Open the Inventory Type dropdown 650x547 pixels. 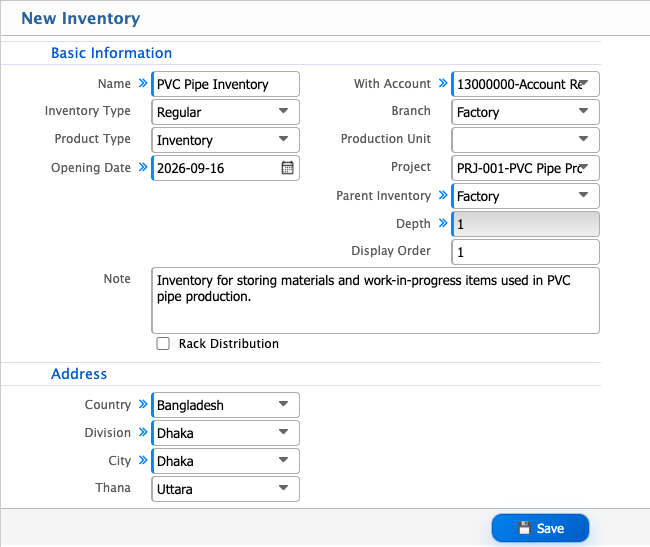(x=226, y=112)
